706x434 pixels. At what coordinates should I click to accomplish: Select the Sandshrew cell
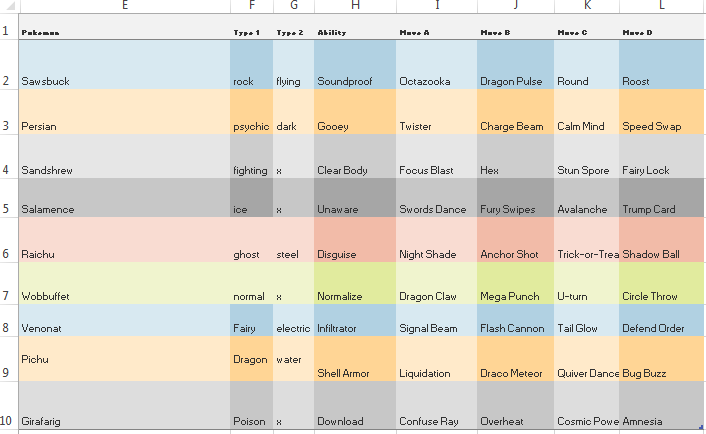tap(125, 156)
